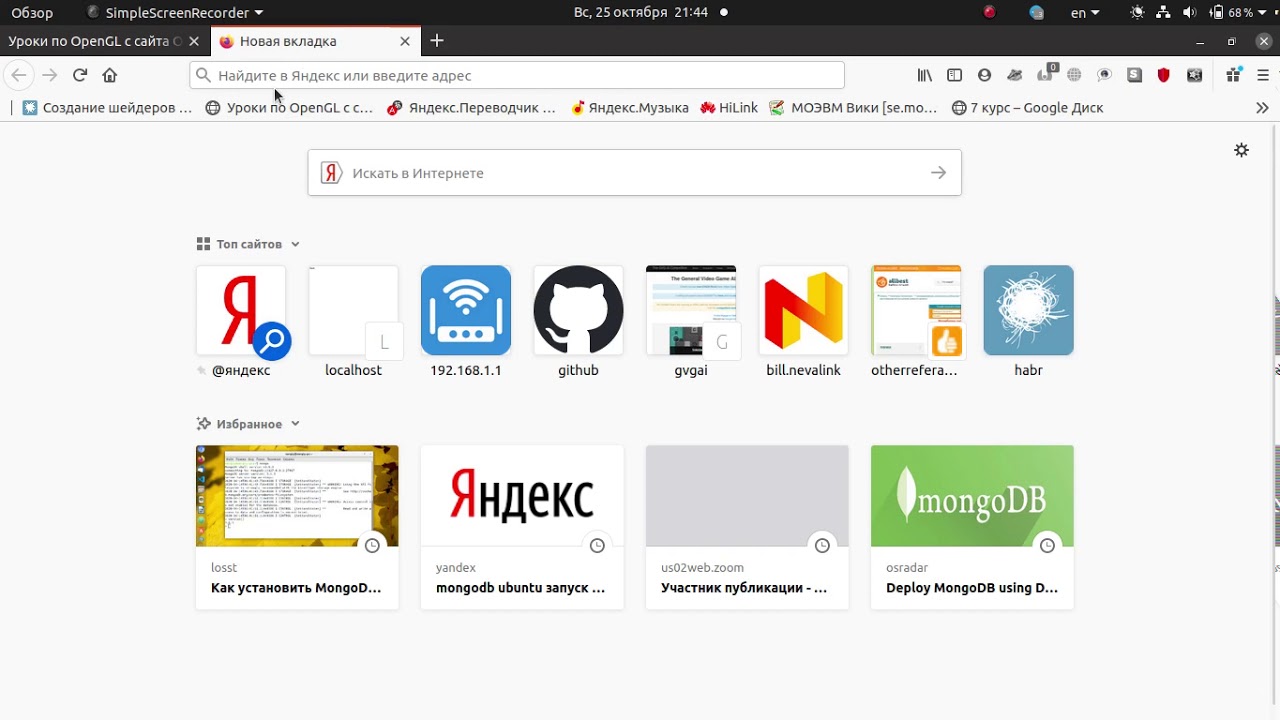Viewport: 1280px width, 720px height.
Task: Close the Новая вкладка tab
Action: [405, 41]
